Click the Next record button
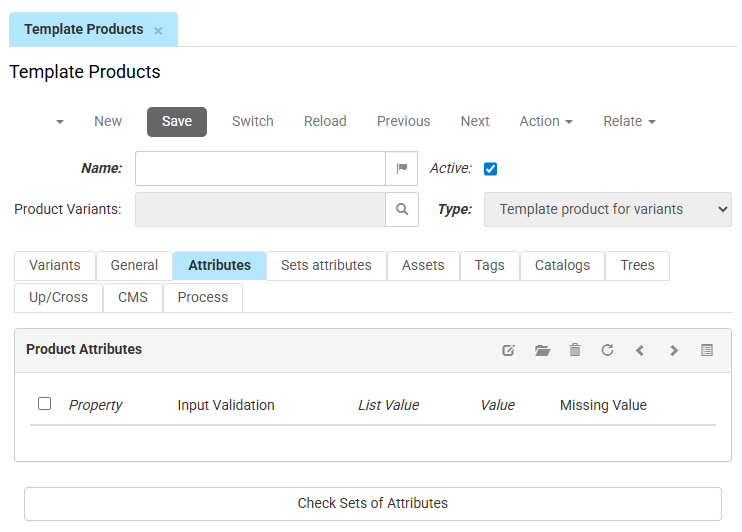This screenshot has width=742, height=532. coord(475,122)
